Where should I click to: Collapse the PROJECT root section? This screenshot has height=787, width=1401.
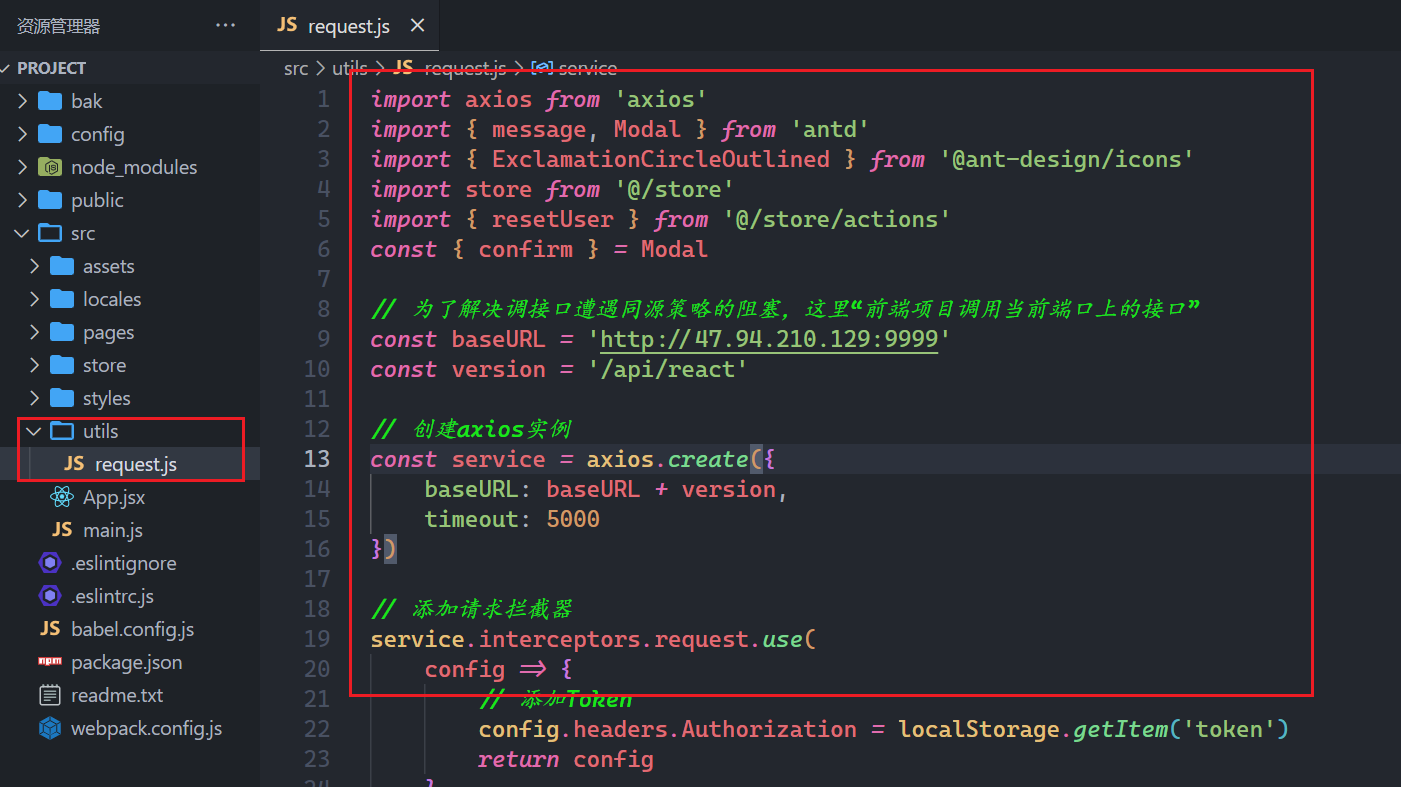pos(6,68)
